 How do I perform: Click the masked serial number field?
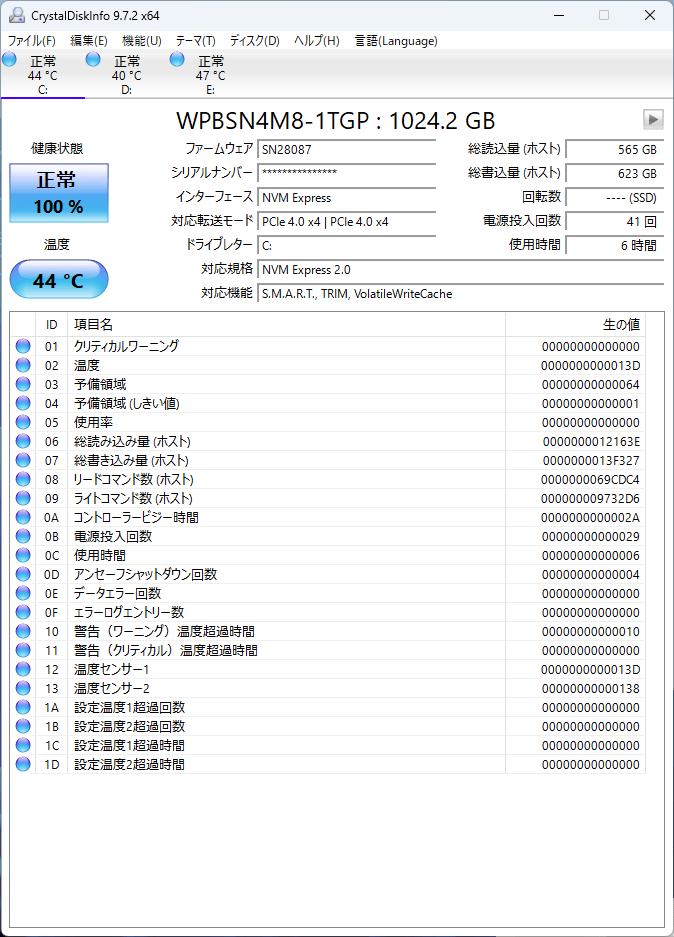coord(346,173)
